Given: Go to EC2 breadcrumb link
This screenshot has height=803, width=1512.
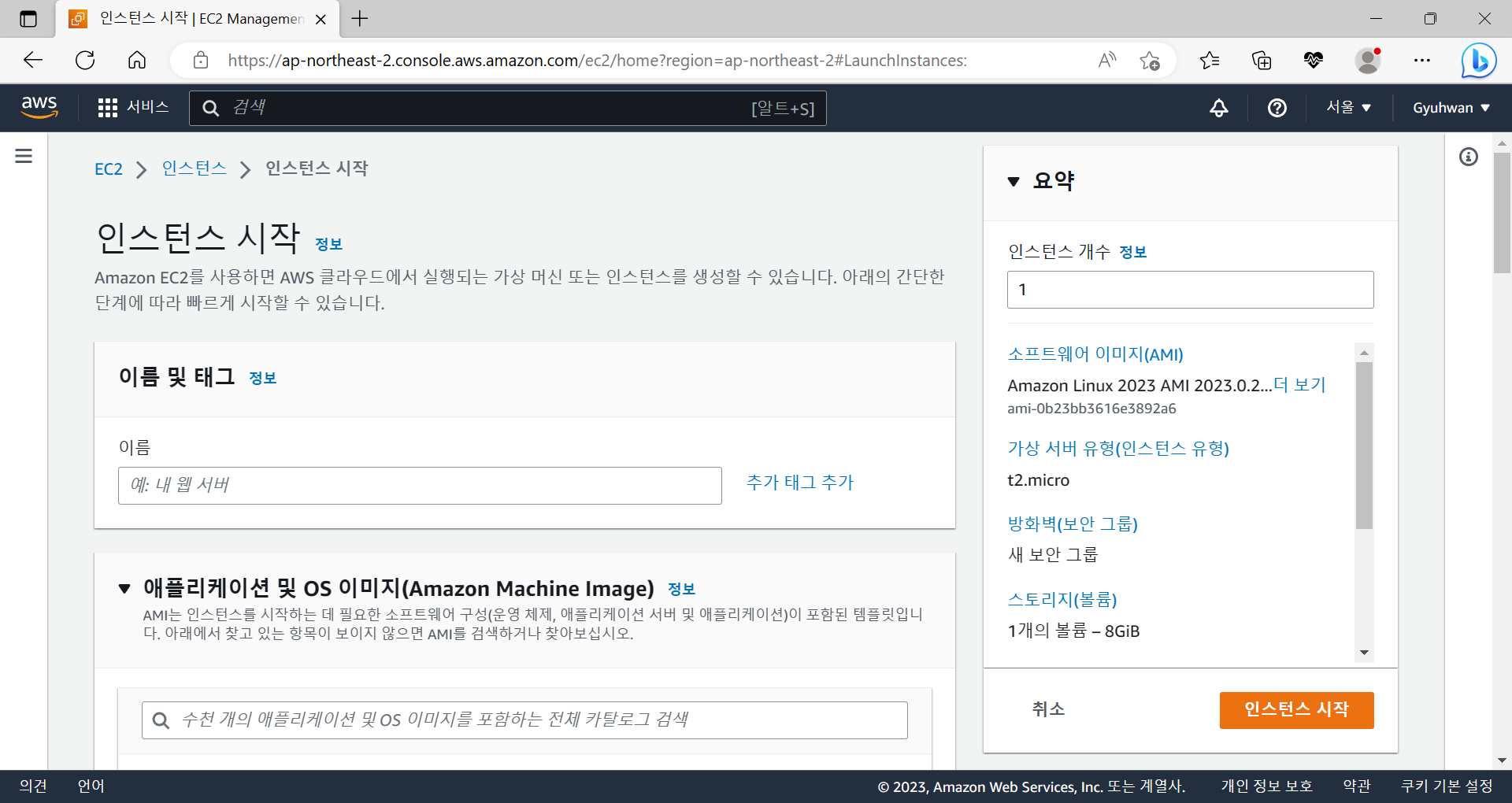Looking at the screenshot, I should tap(109, 169).
